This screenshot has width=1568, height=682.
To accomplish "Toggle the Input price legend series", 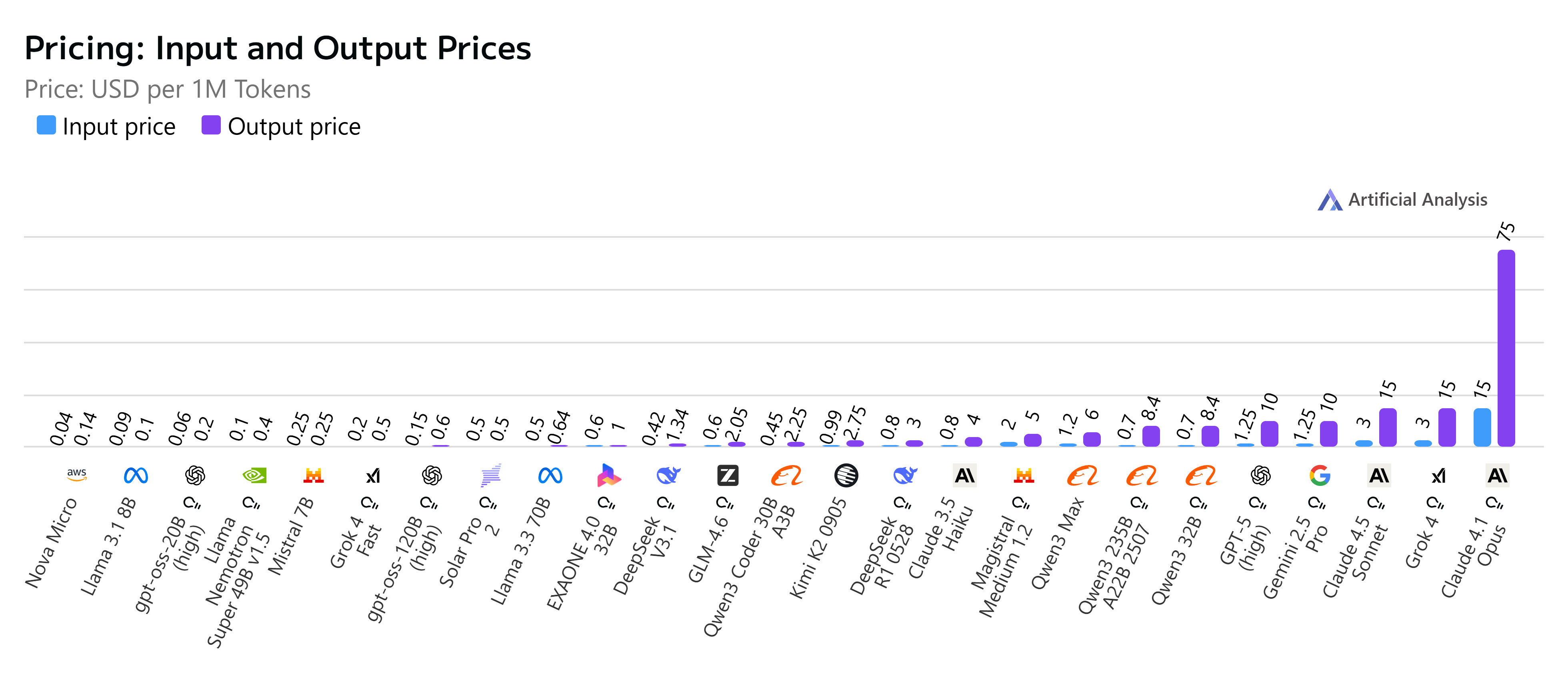I will 119,126.
